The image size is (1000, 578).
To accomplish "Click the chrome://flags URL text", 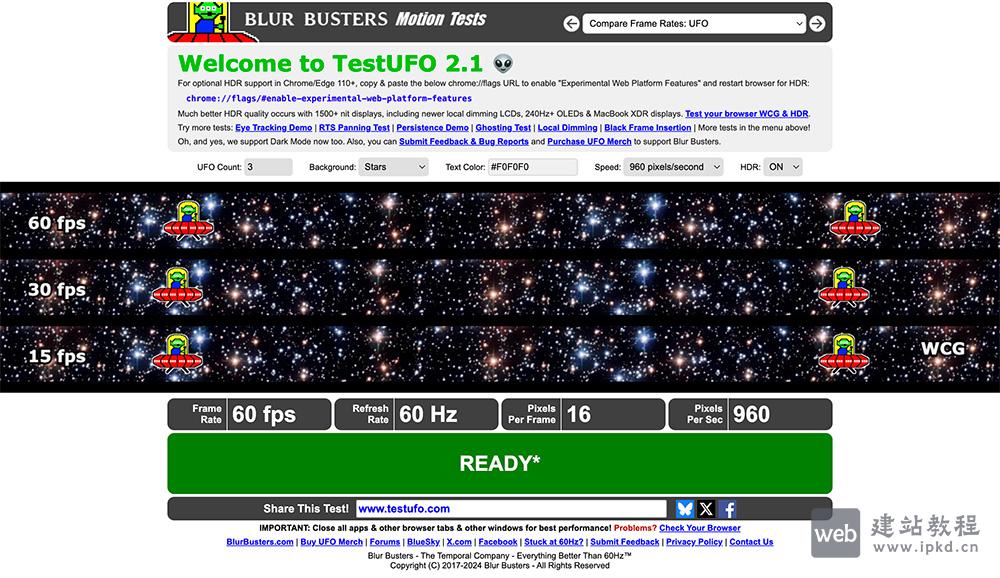I will click(329, 98).
